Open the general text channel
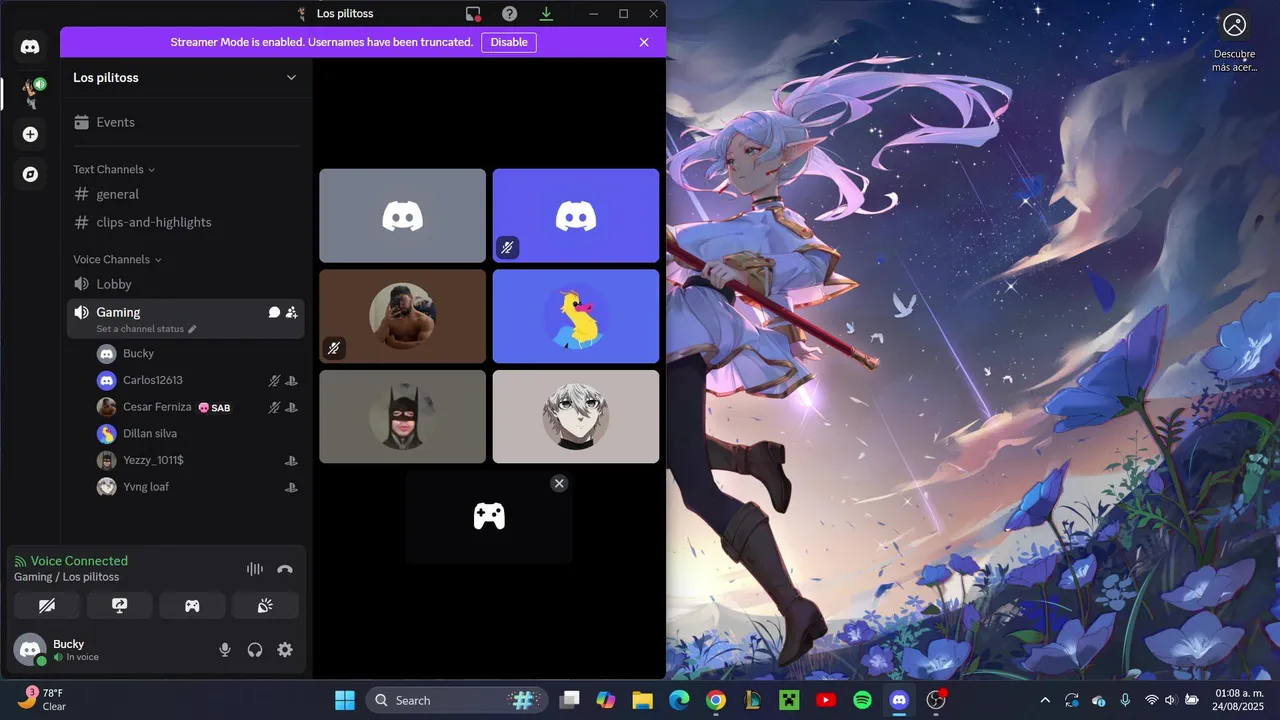The image size is (1280, 720). pos(185,194)
